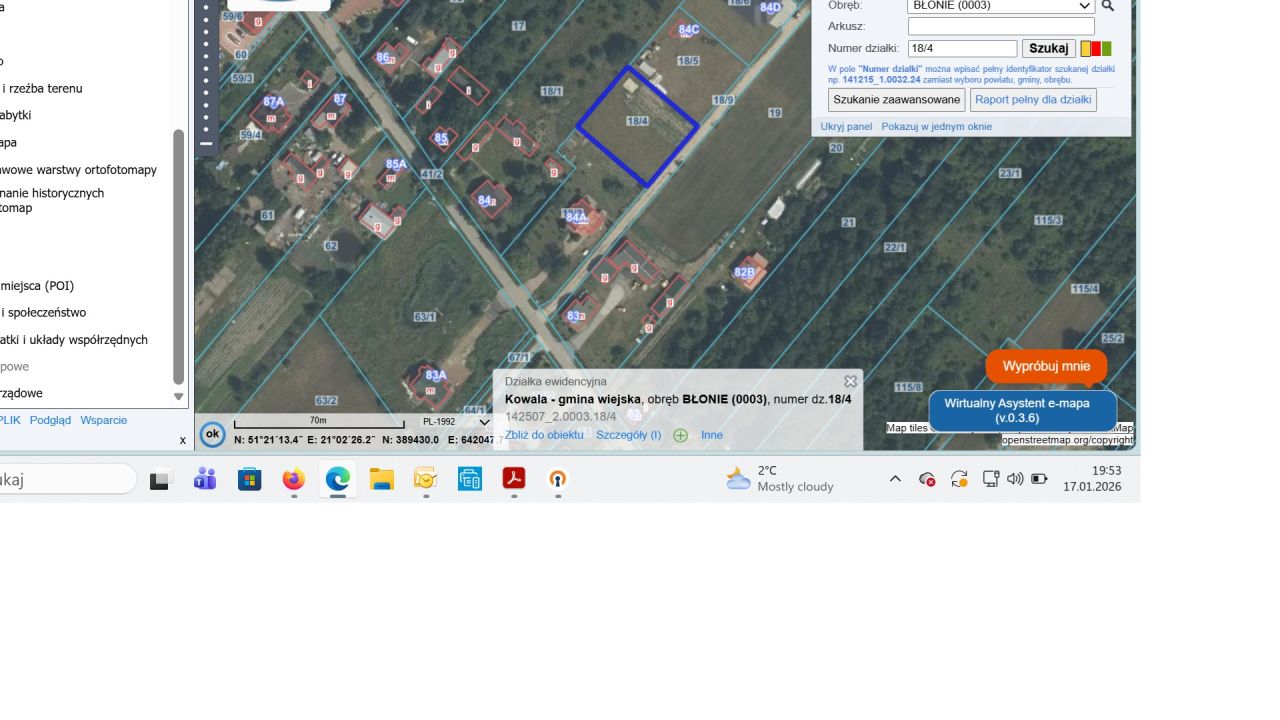The width and height of the screenshot is (1280, 720).
Task: Close the Działka ewidencyjna info popup
Action: 850,381
